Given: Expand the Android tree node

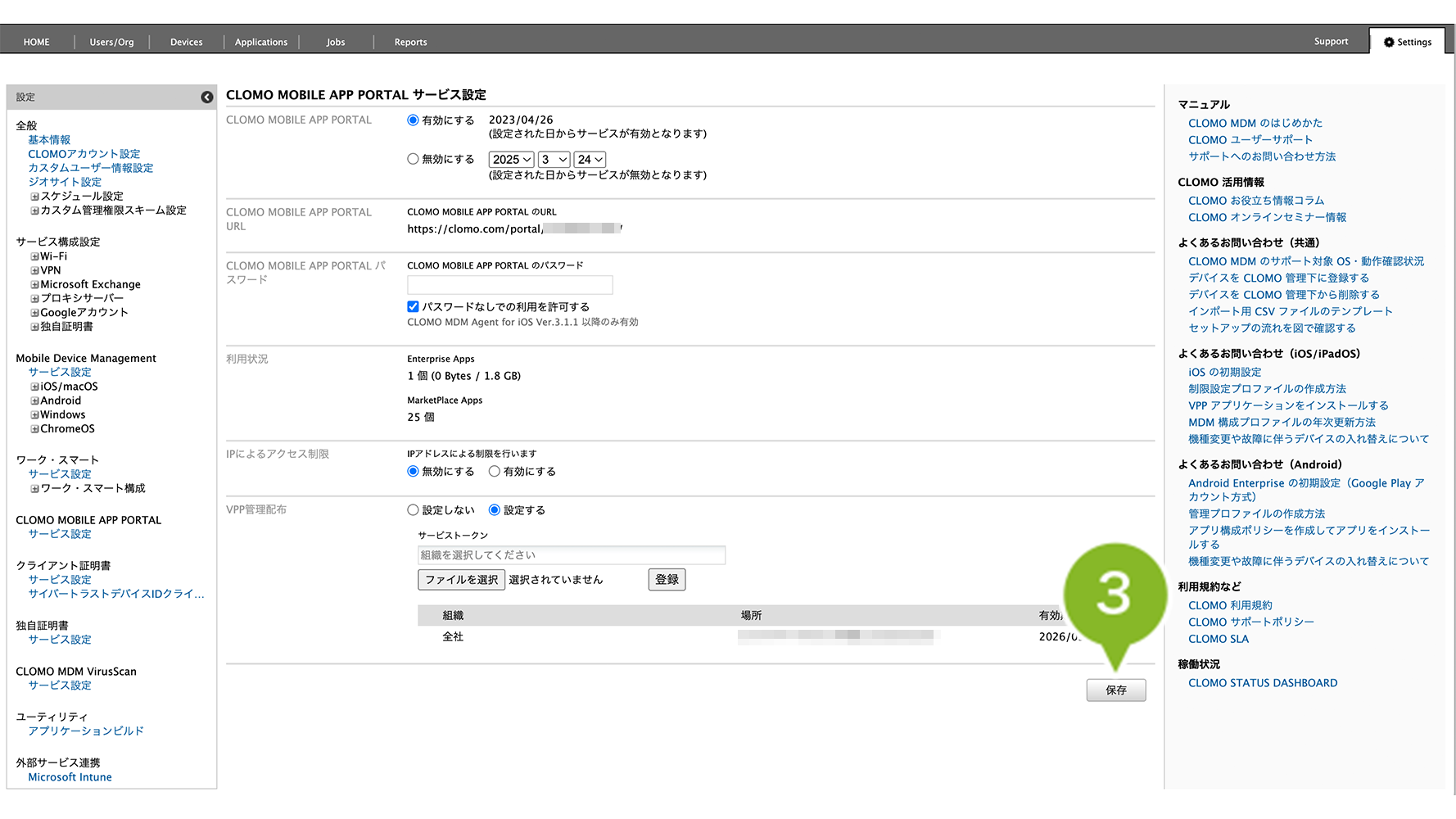Looking at the screenshot, I should [x=35, y=401].
